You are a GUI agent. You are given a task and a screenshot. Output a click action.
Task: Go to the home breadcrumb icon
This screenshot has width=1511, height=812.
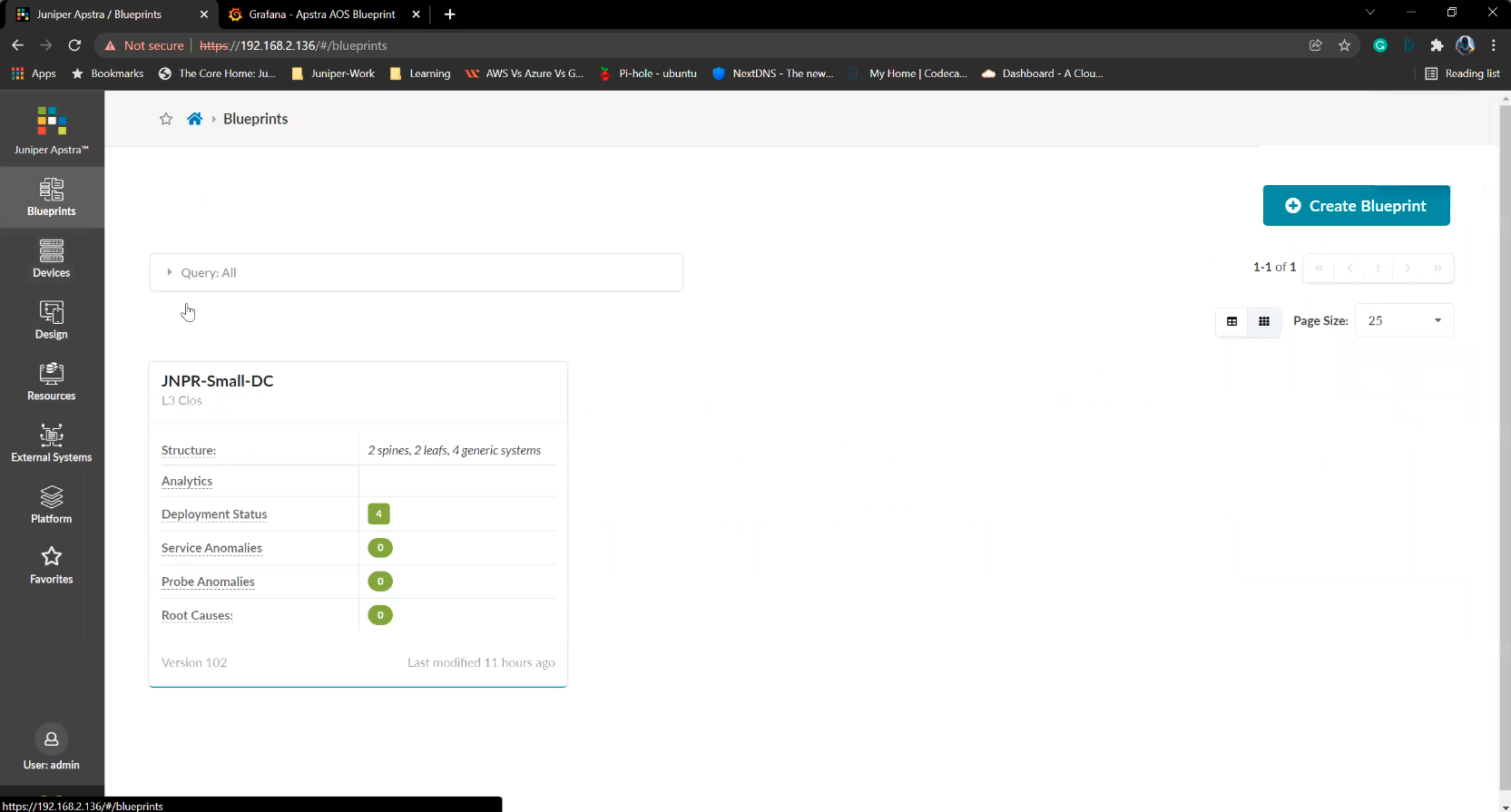tap(194, 119)
